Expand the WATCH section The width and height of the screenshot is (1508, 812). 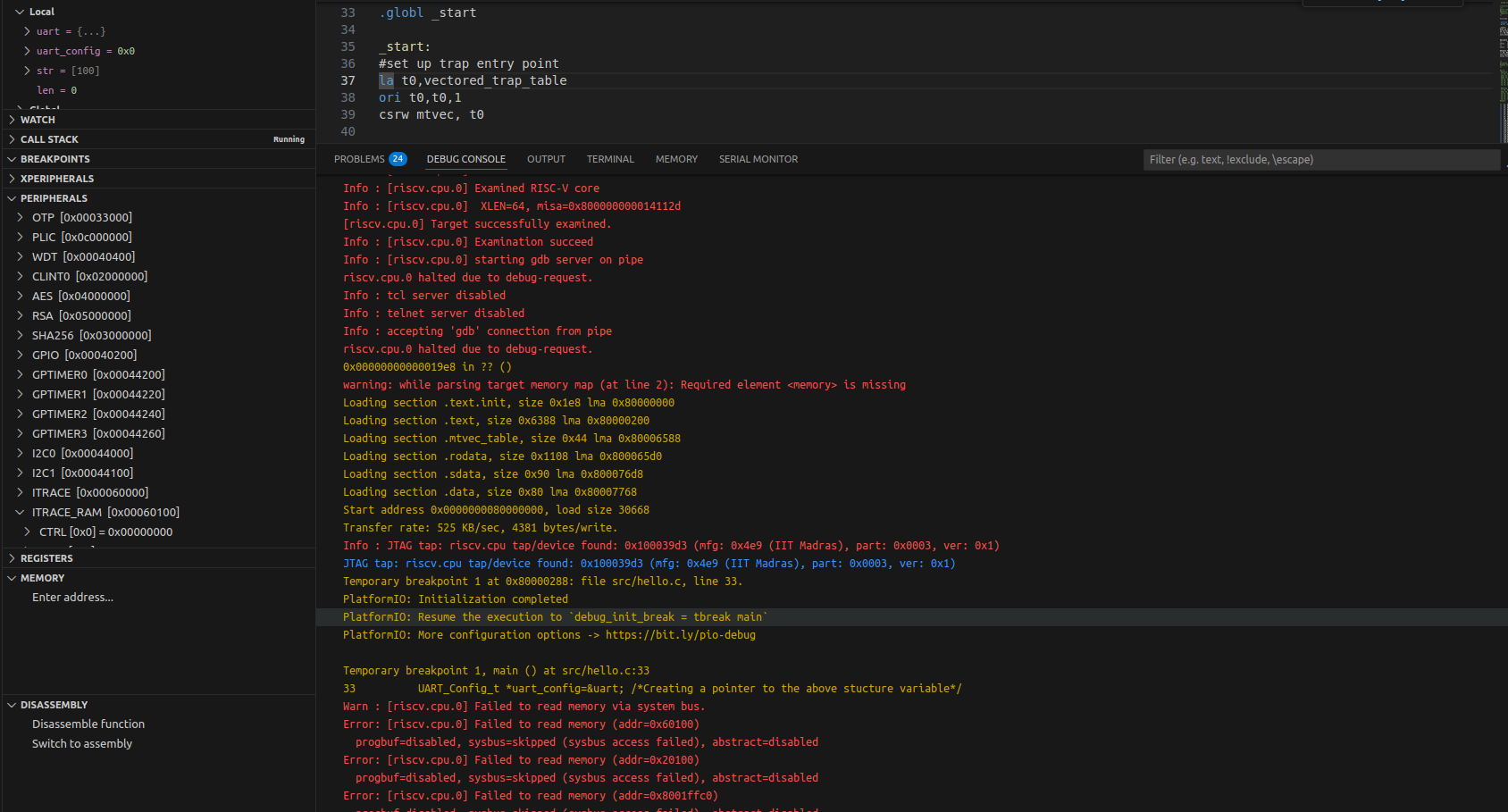pyautogui.click(x=38, y=120)
